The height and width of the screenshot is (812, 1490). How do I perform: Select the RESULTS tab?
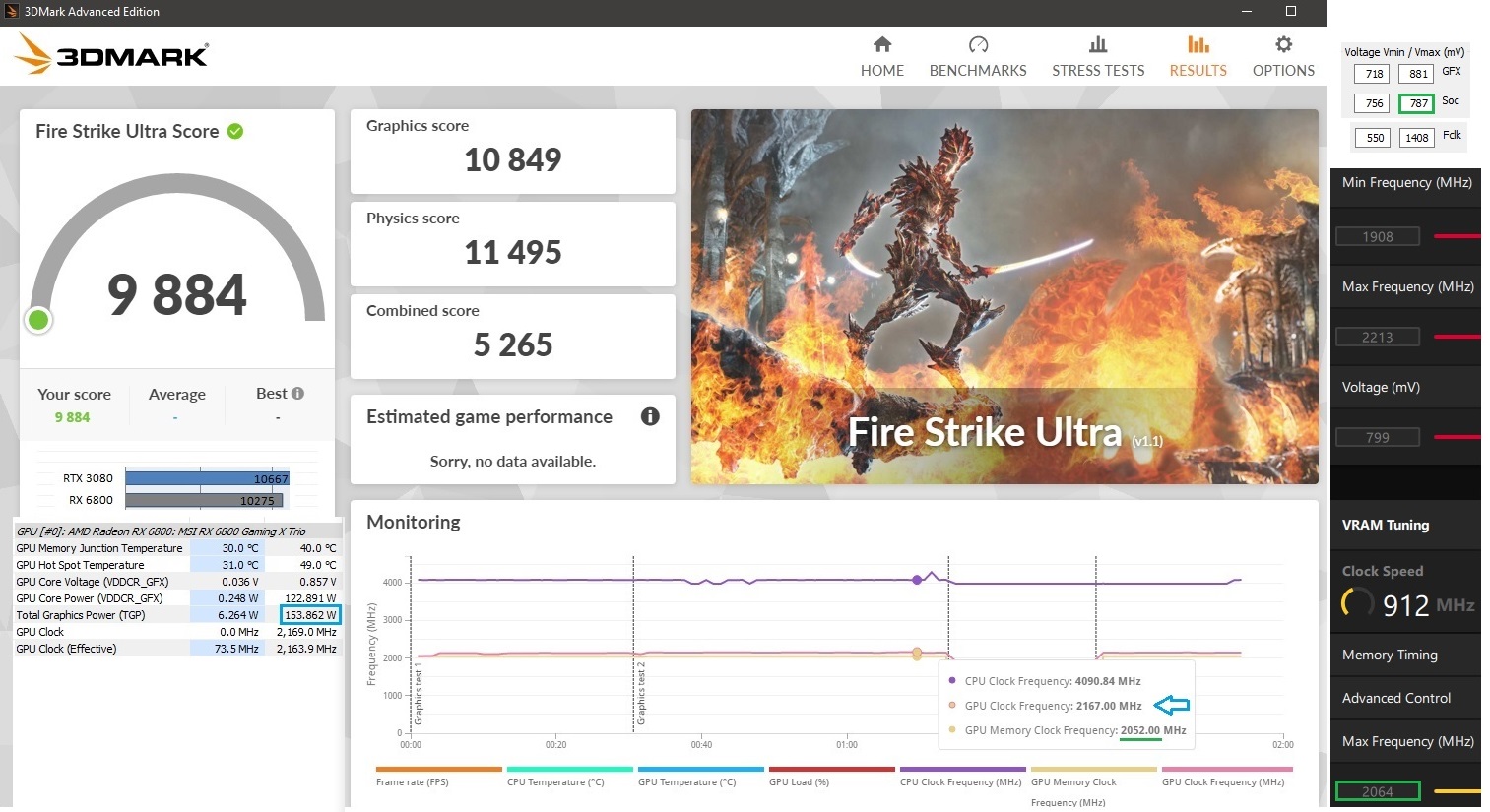click(1198, 57)
